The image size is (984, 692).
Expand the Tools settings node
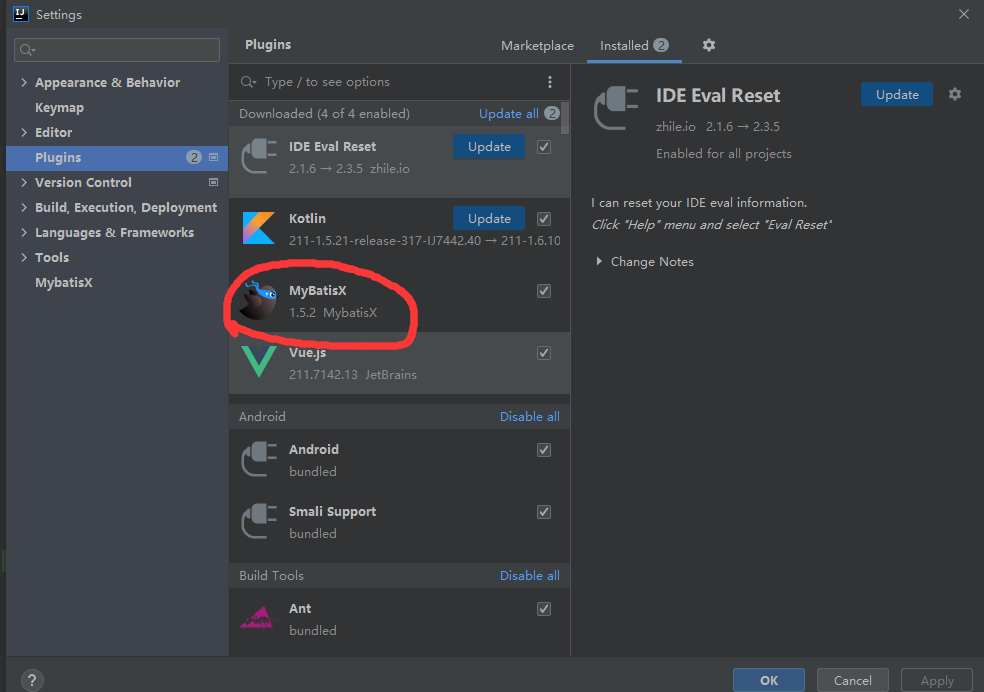(x=24, y=258)
